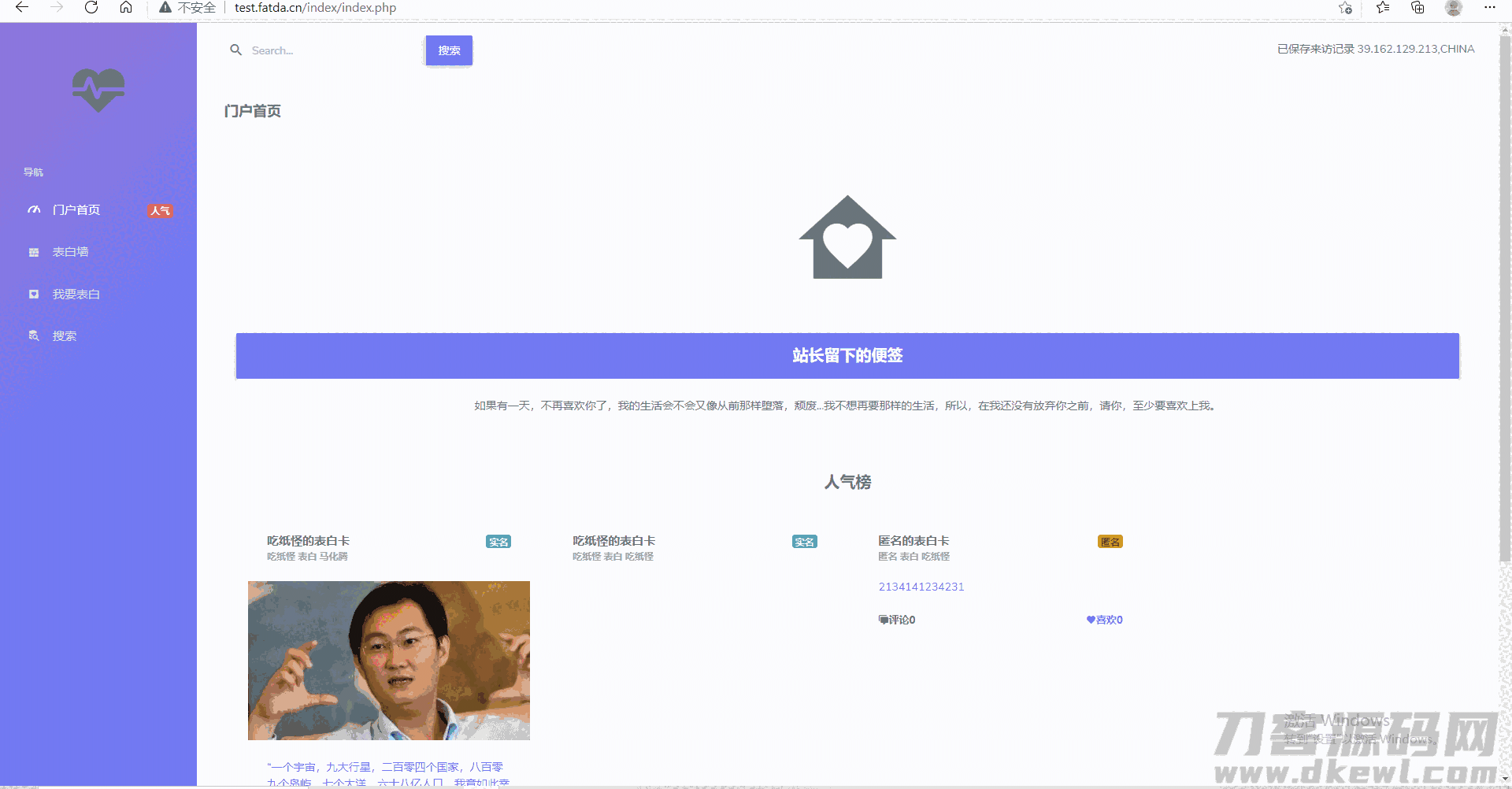This screenshot has width=1512, height=789.
Task: Open 表白墙 in sidebar navigation
Action: coord(70,252)
